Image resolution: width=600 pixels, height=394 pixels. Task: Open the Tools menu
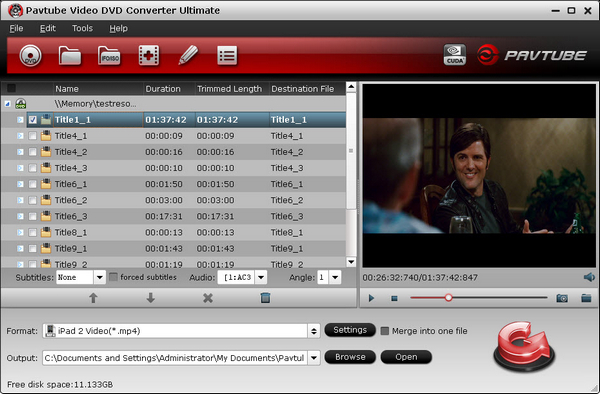pos(82,28)
